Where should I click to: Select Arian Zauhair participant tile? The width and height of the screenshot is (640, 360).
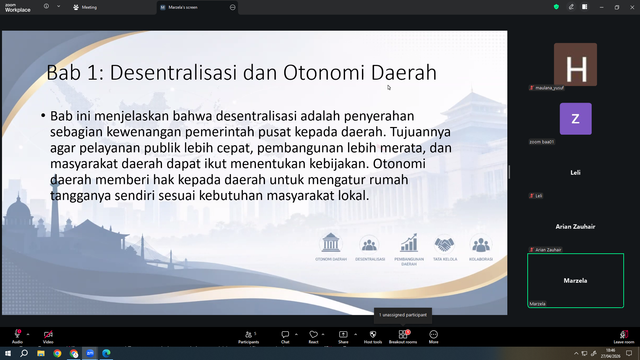pyautogui.click(x=575, y=227)
